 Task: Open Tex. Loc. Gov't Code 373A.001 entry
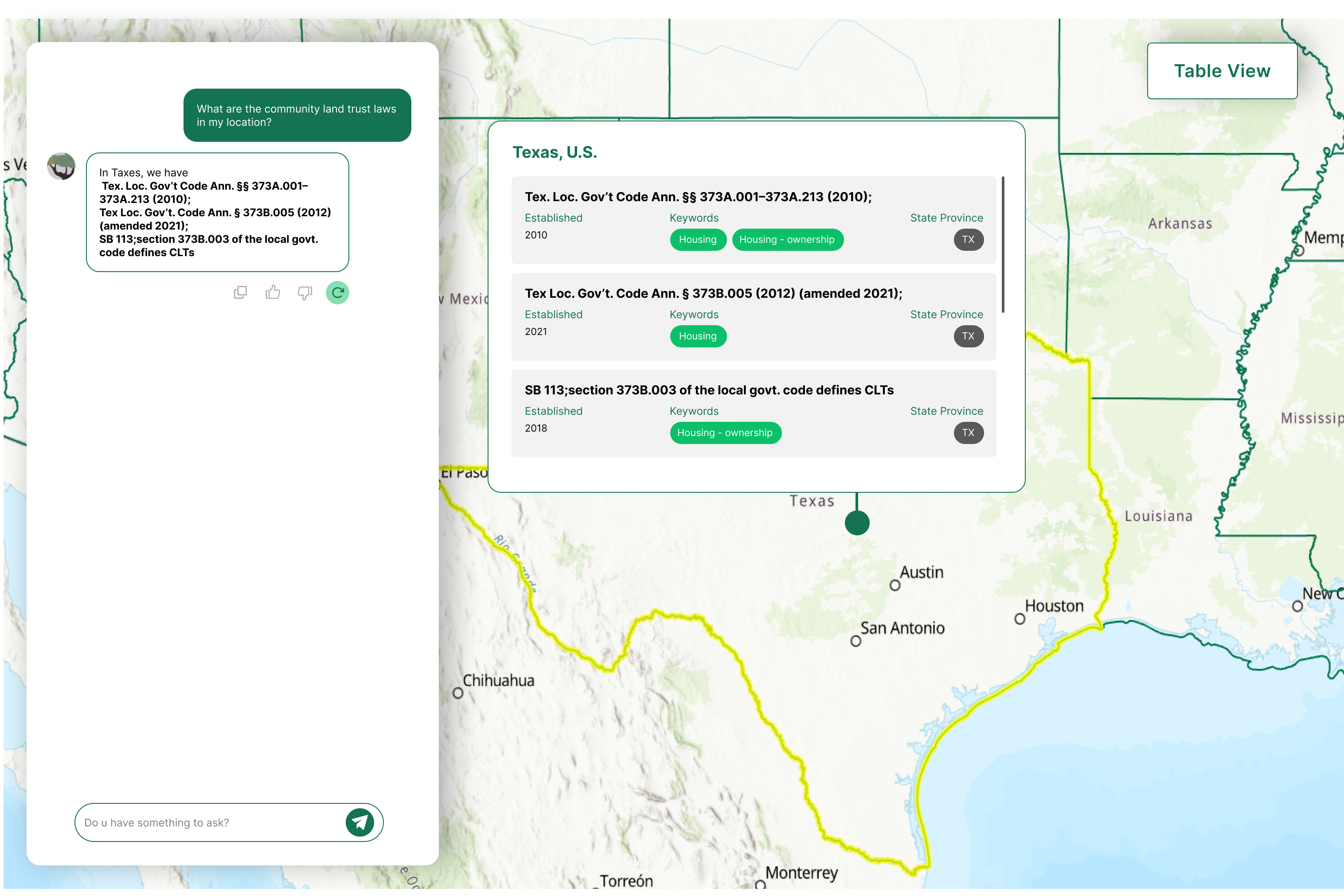(698, 197)
